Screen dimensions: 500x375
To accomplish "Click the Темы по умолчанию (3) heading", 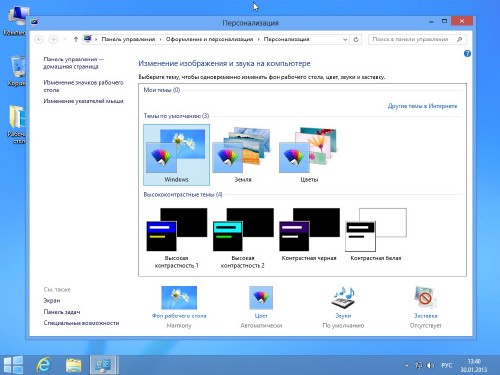I will point(176,116).
